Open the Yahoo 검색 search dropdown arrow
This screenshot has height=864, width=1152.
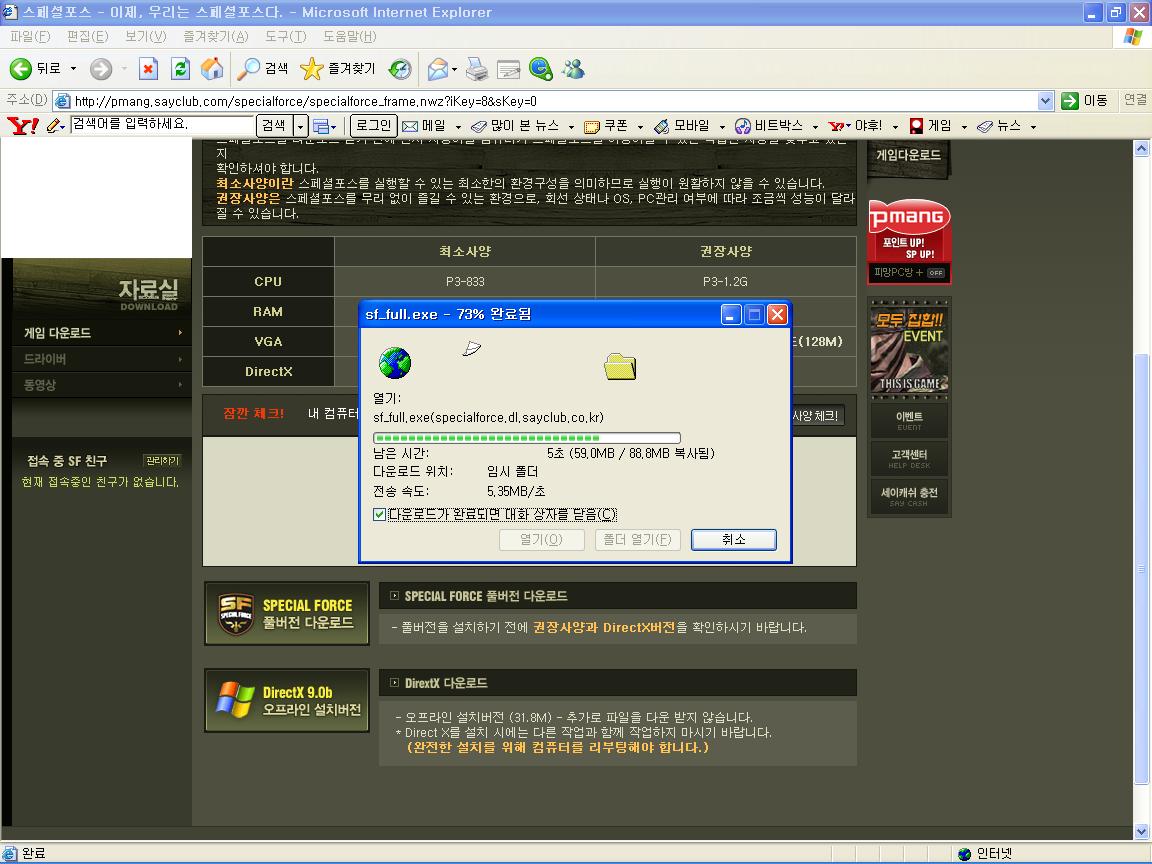point(300,126)
